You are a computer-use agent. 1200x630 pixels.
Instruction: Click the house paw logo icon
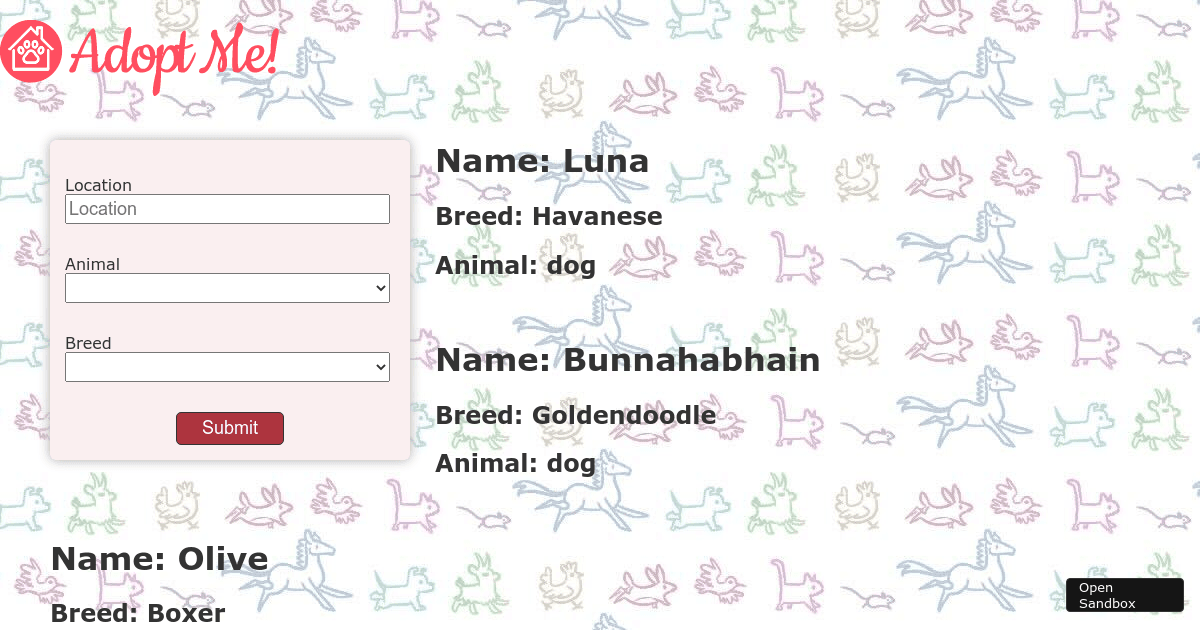pyautogui.click(x=32, y=51)
